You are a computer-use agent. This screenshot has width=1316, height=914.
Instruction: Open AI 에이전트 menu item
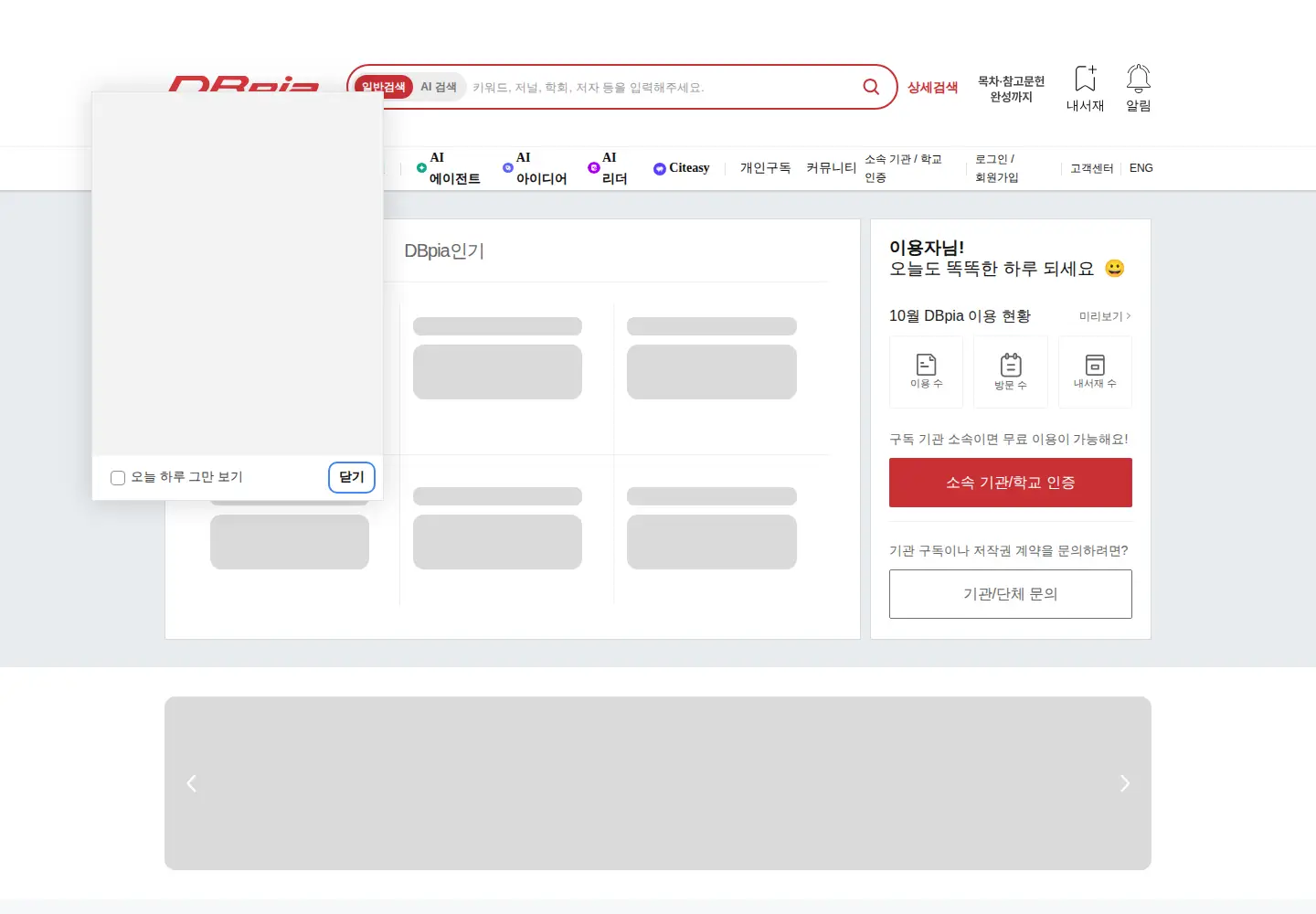point(448,168)
